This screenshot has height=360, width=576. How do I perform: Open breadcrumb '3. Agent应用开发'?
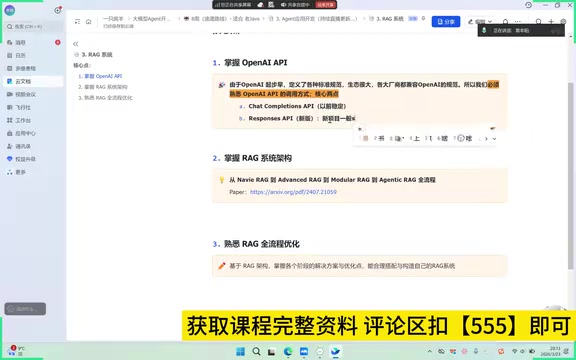(x=313, y=19)
